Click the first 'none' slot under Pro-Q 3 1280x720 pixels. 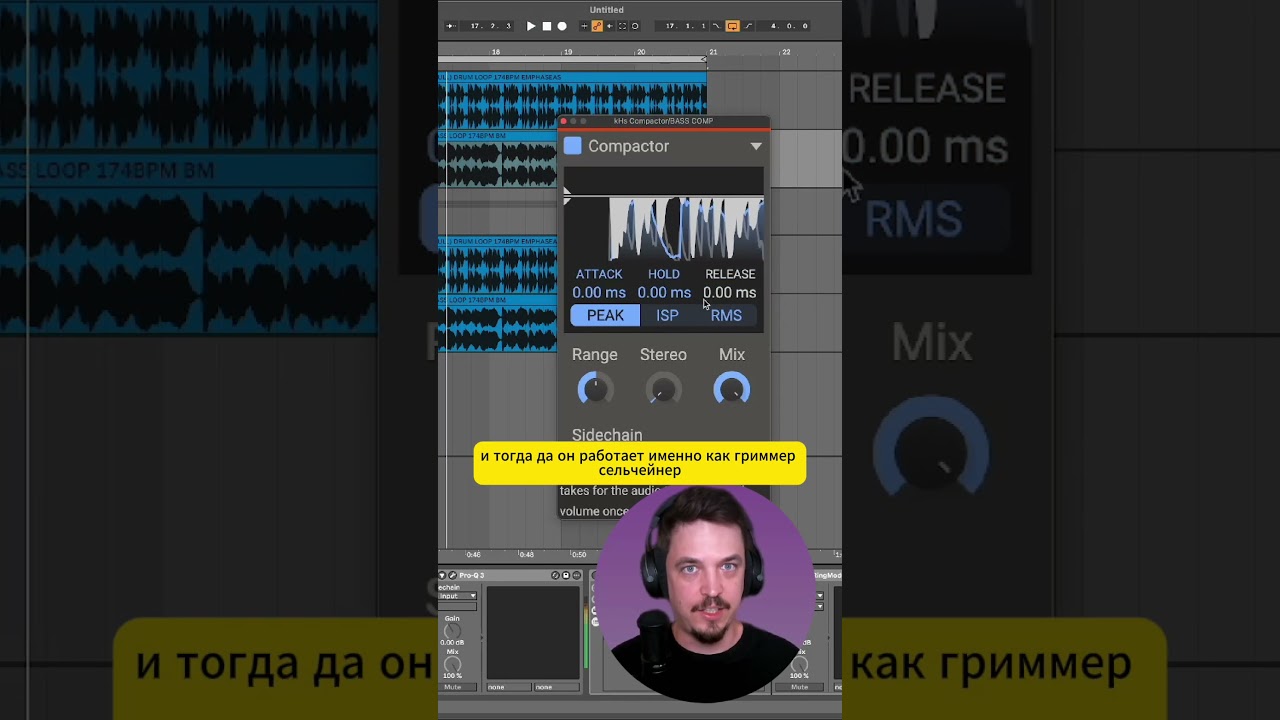coord(509,687)
